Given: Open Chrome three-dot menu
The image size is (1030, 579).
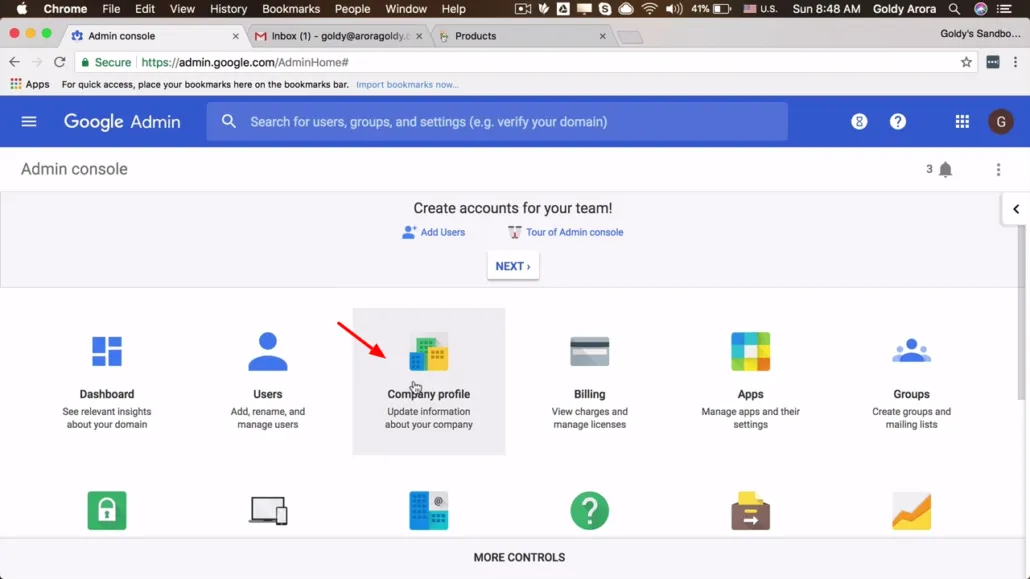Looking at the screenshot, I should coord(1015,62).
